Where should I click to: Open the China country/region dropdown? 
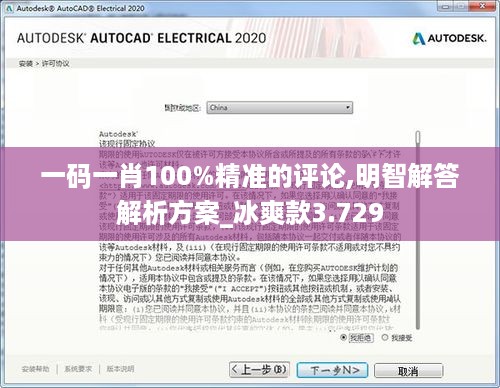279,108
